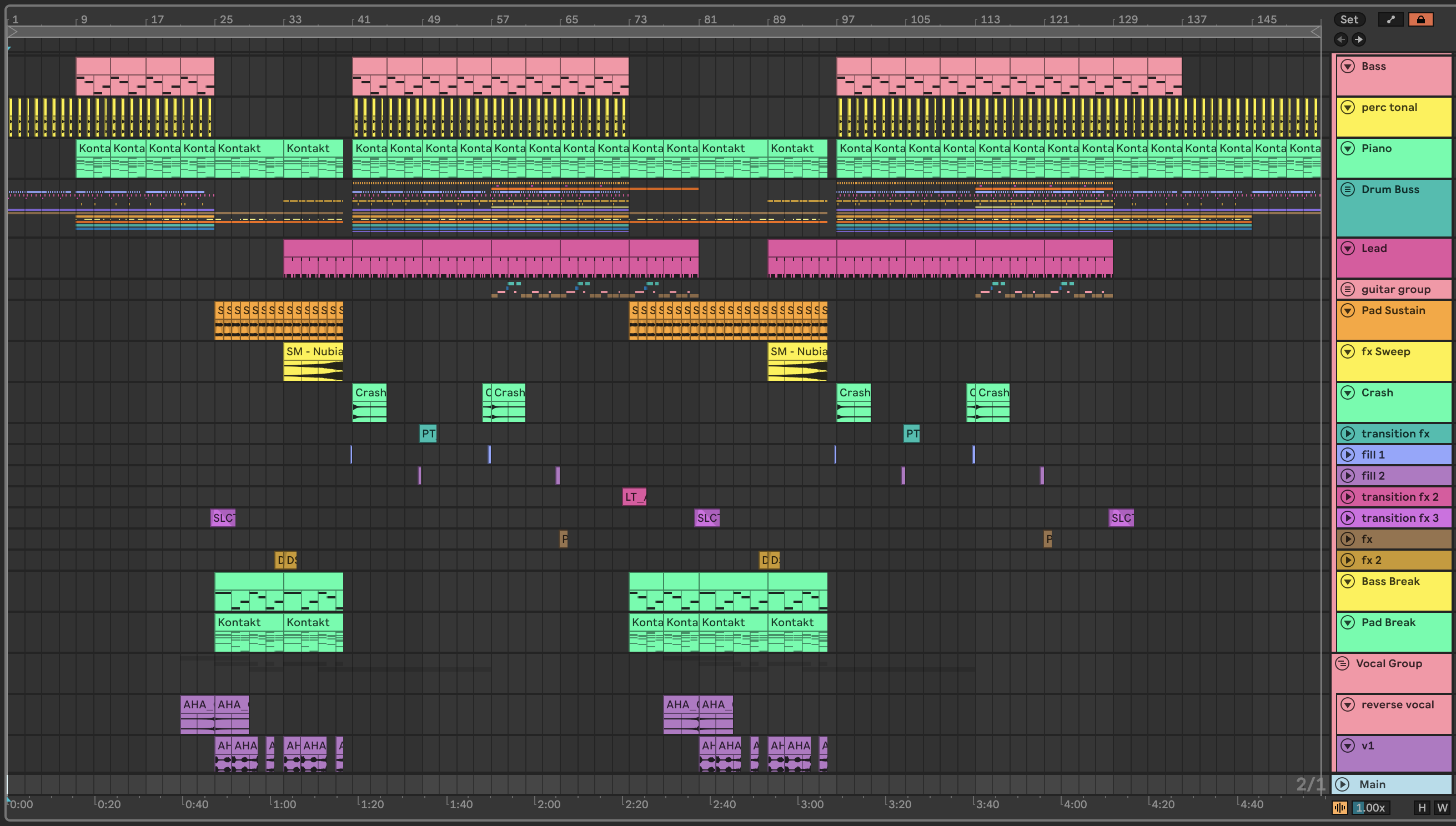Fold the Drum Buss group track
Screen dimensions: 1456x826
click(1348, 189)
